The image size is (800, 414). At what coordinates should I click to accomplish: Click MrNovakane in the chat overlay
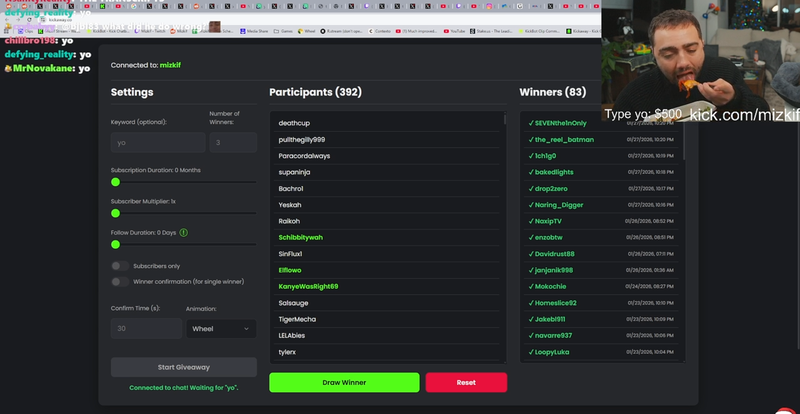(44, 68)
